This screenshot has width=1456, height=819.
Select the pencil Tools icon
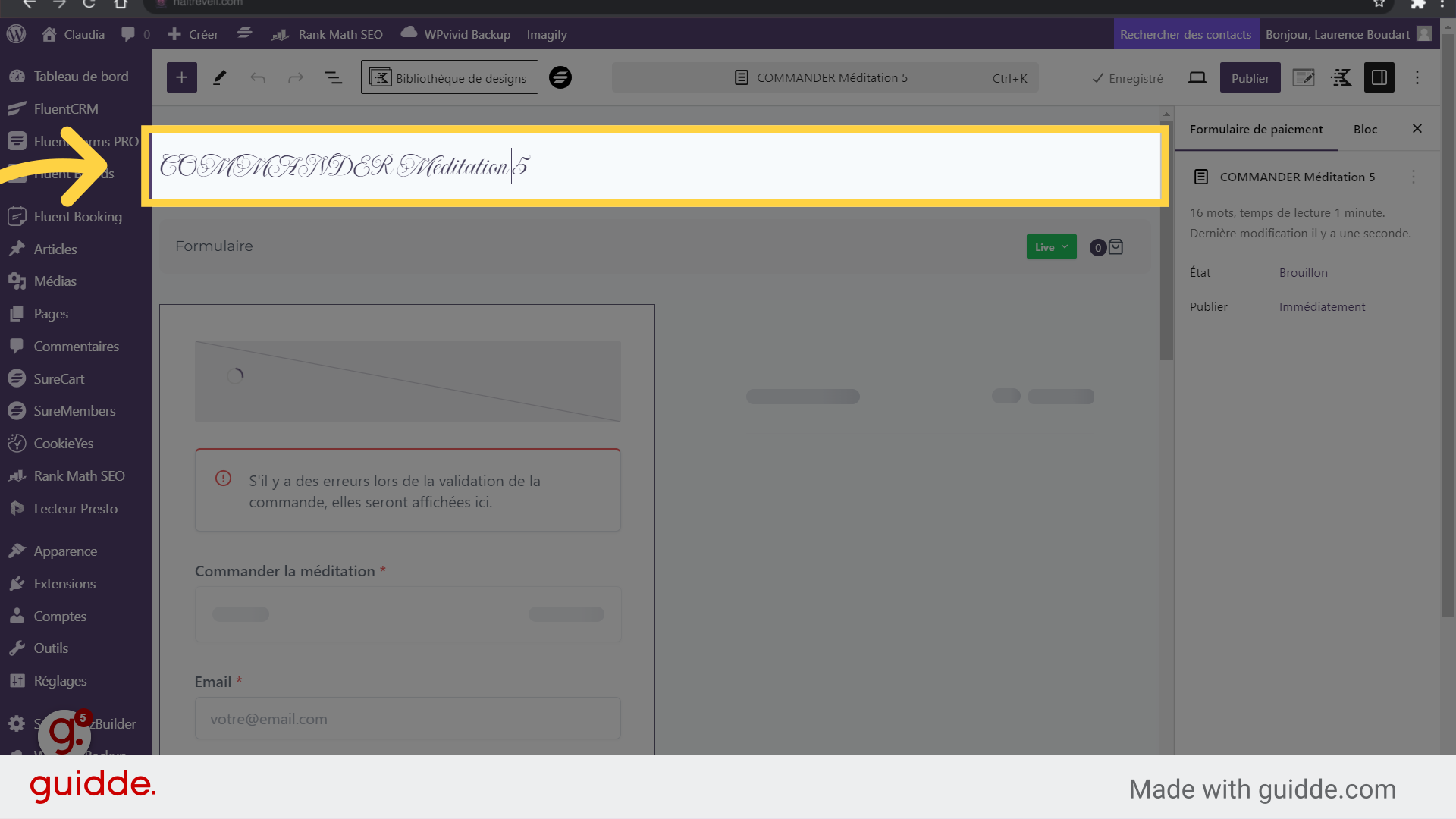(x=220, y=77)
